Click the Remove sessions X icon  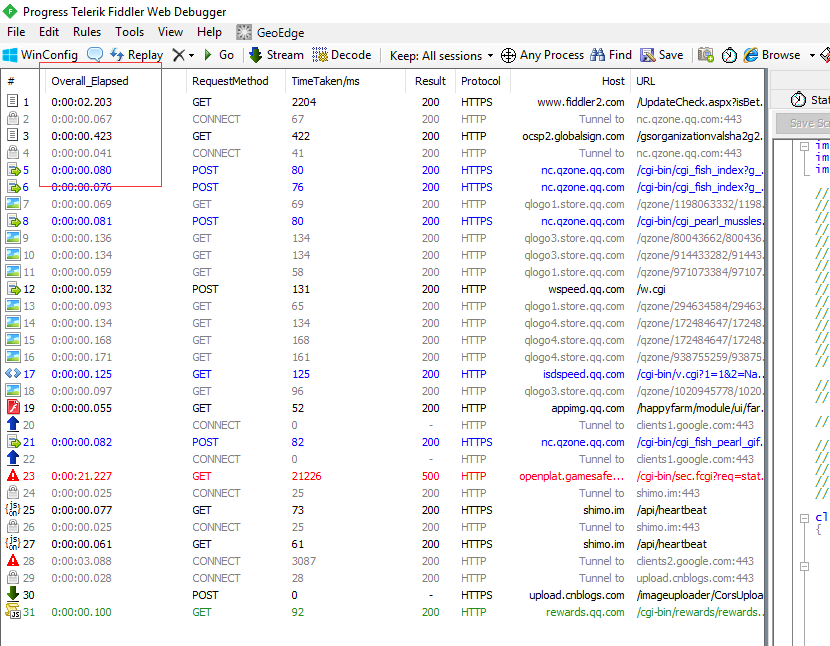click(x=179, y=55)
